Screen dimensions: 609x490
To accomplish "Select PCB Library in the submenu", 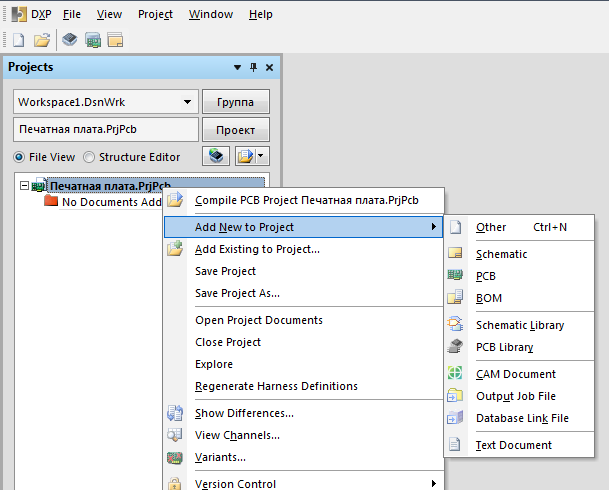I will 519,347.
